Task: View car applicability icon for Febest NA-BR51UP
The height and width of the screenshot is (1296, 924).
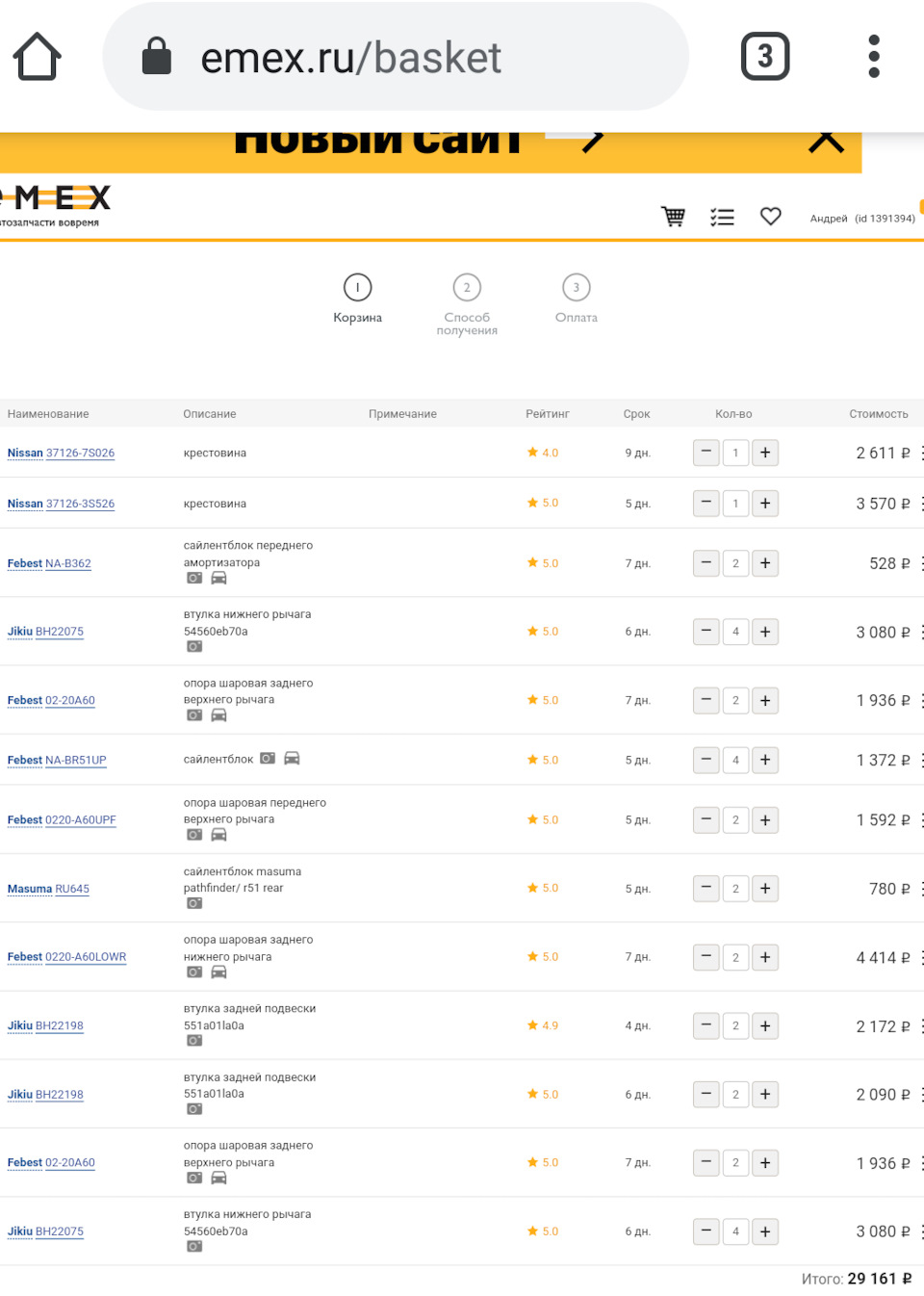Action: [293, 759]
